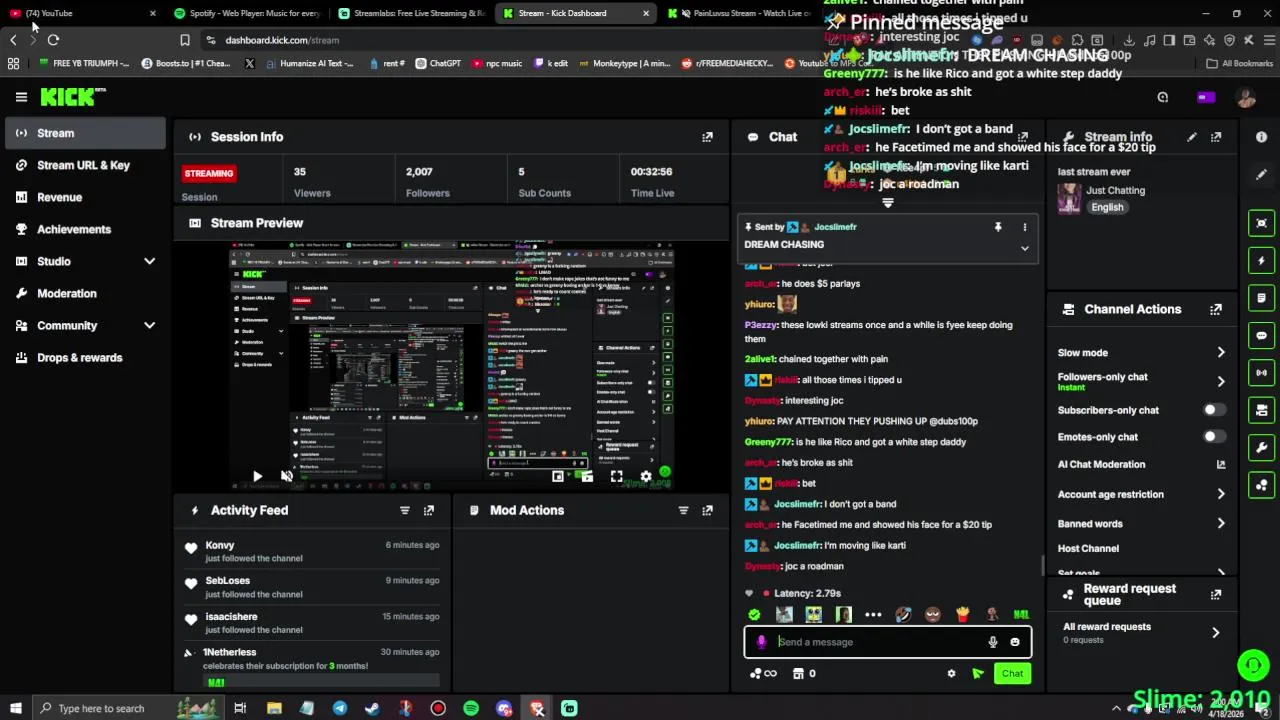Click the browser address bar

point(510,40)
